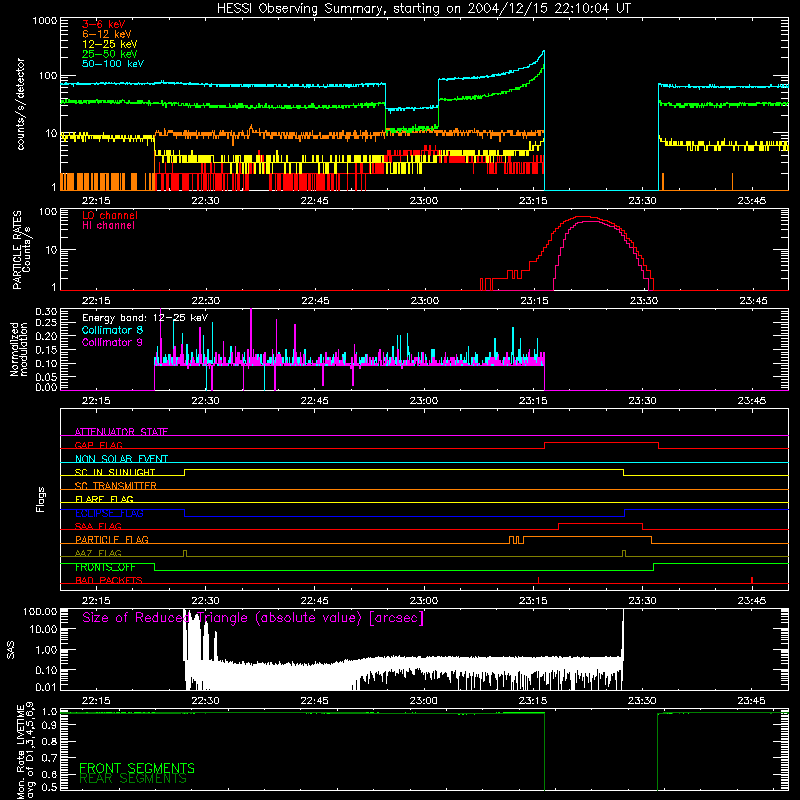Viewport: 800px width, 800px height.
Task: Click 22:30 tick label under Flags panel
Action: click(x=205, y=601)
